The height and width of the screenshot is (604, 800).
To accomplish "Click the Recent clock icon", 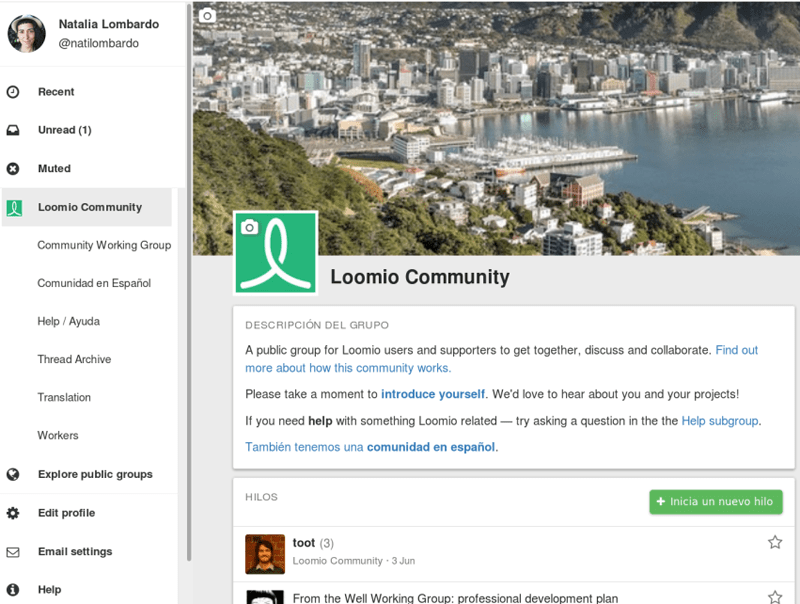I will click(x=13, y=92).
